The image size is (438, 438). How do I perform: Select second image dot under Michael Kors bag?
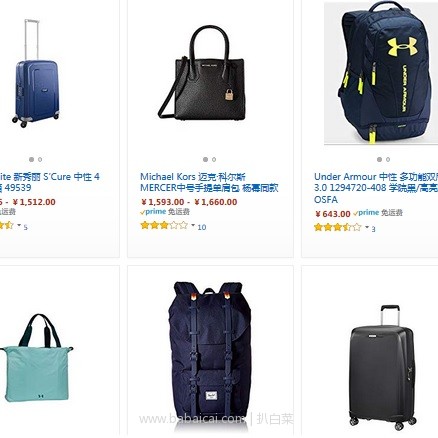point(214,160)
